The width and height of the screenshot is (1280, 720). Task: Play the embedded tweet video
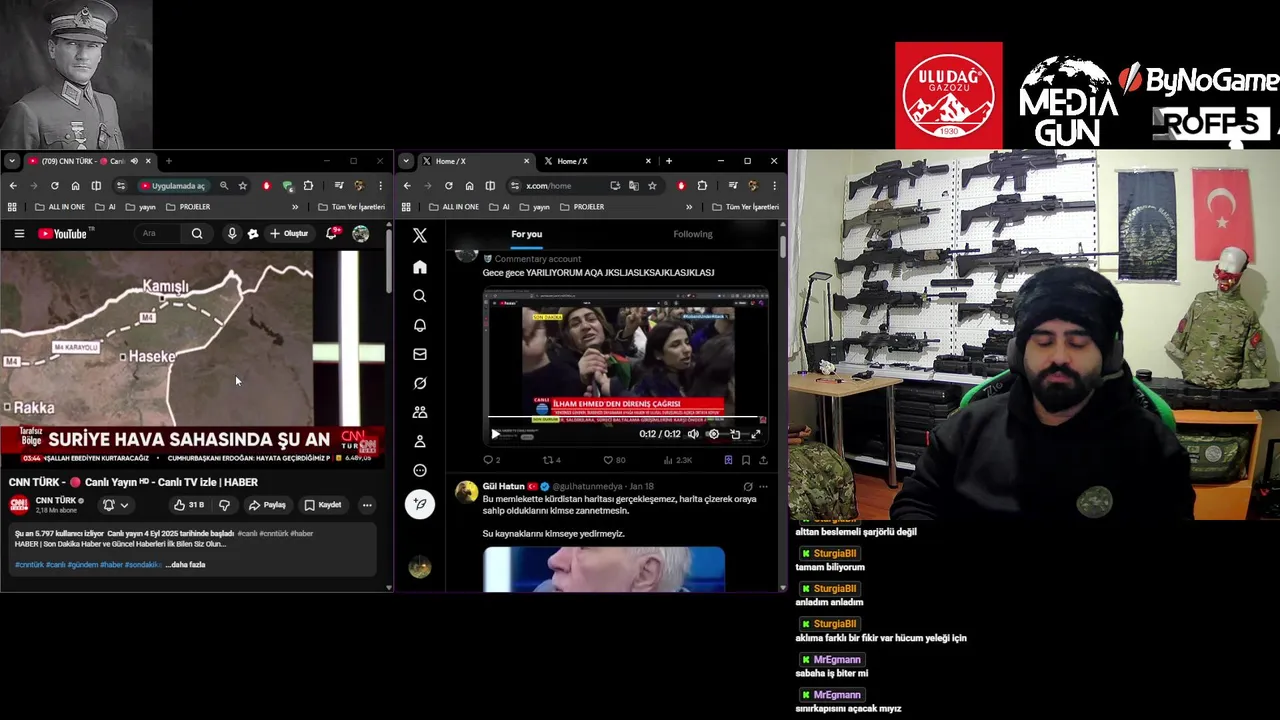click(x=495, y=434)
